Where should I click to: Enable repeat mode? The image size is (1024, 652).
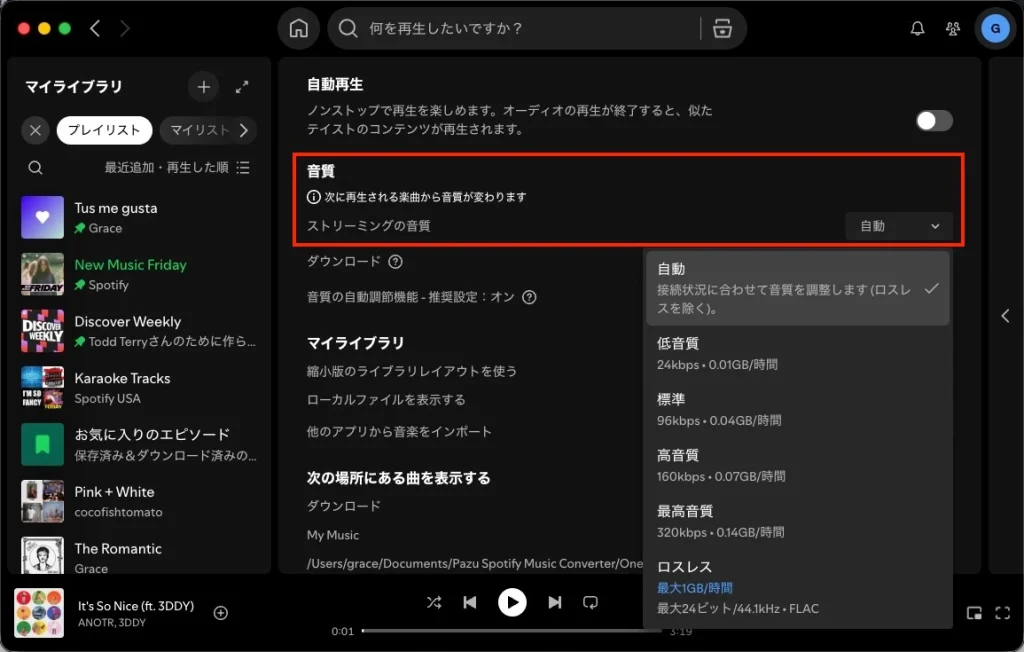pyautogui.click(x=590, y=602)
